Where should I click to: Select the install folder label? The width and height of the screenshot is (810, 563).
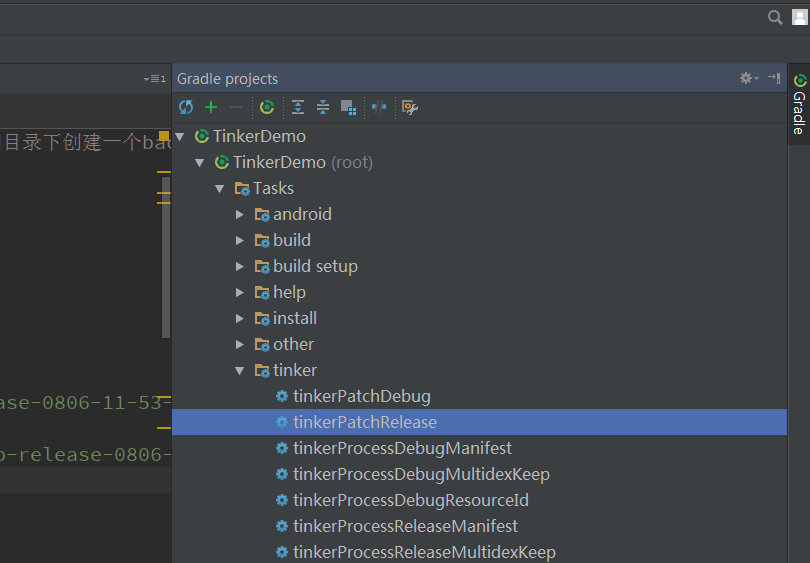[x=295, y=318]
